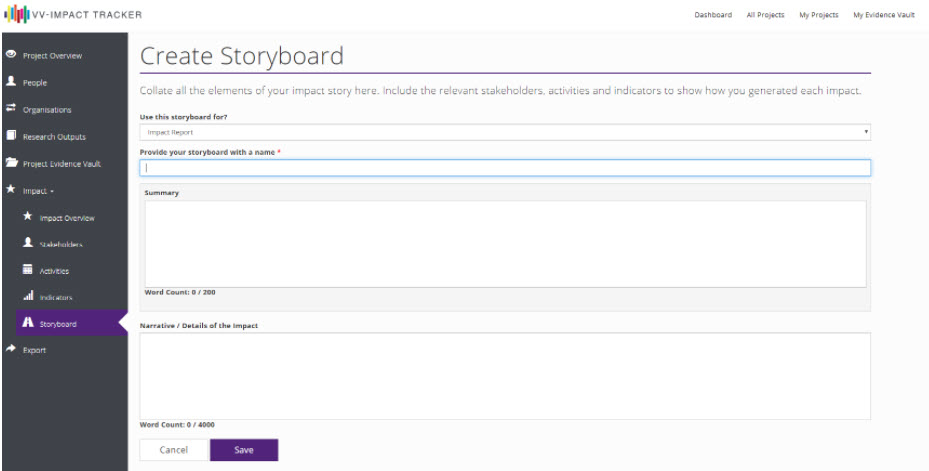This screenshot has height=471, width=929.
Task: Save the storyboard
Action: coord(244,450)
